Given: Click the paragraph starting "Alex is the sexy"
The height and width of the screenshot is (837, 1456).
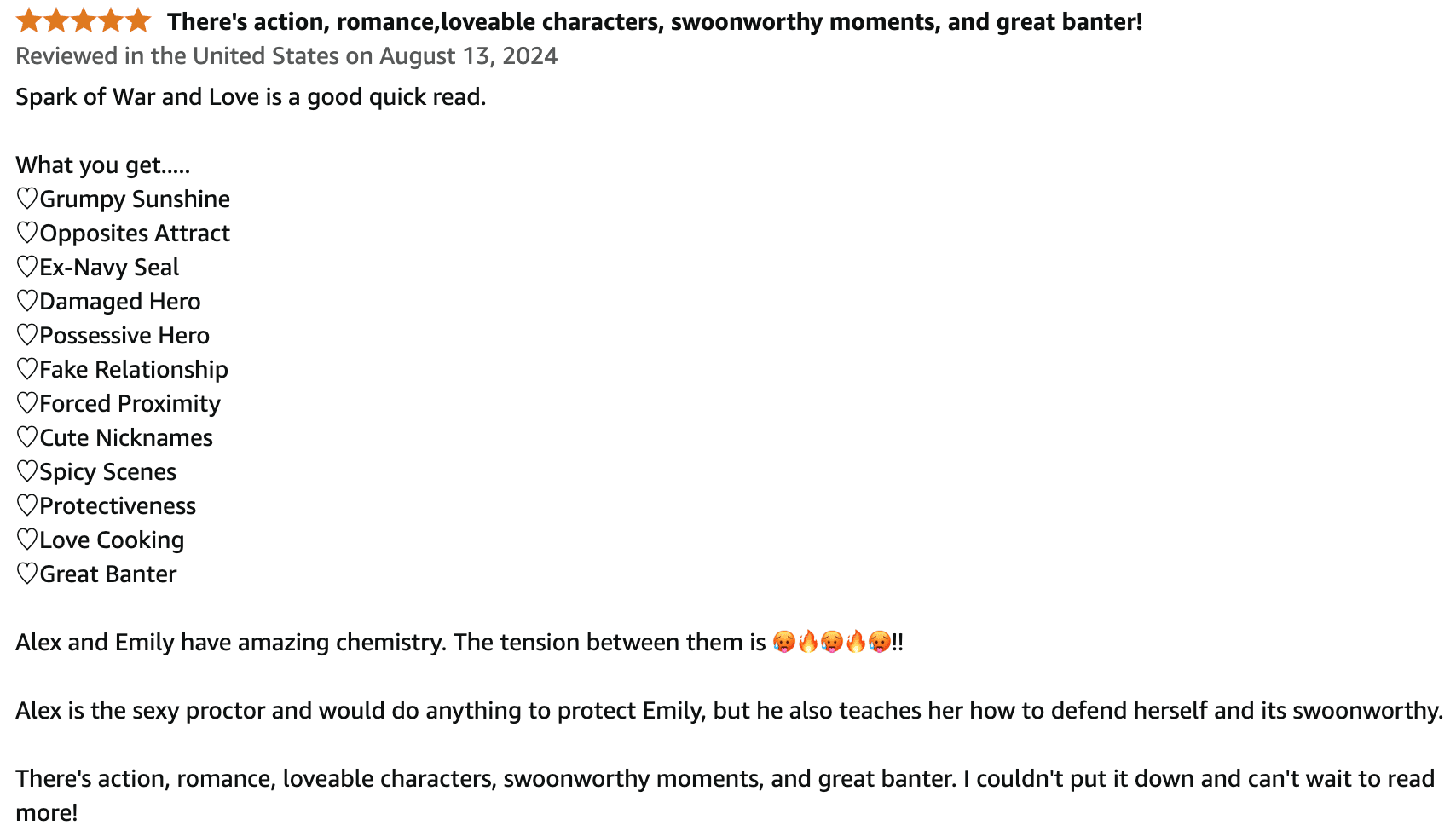Looking at the screenshot, I should click(729, 710).
